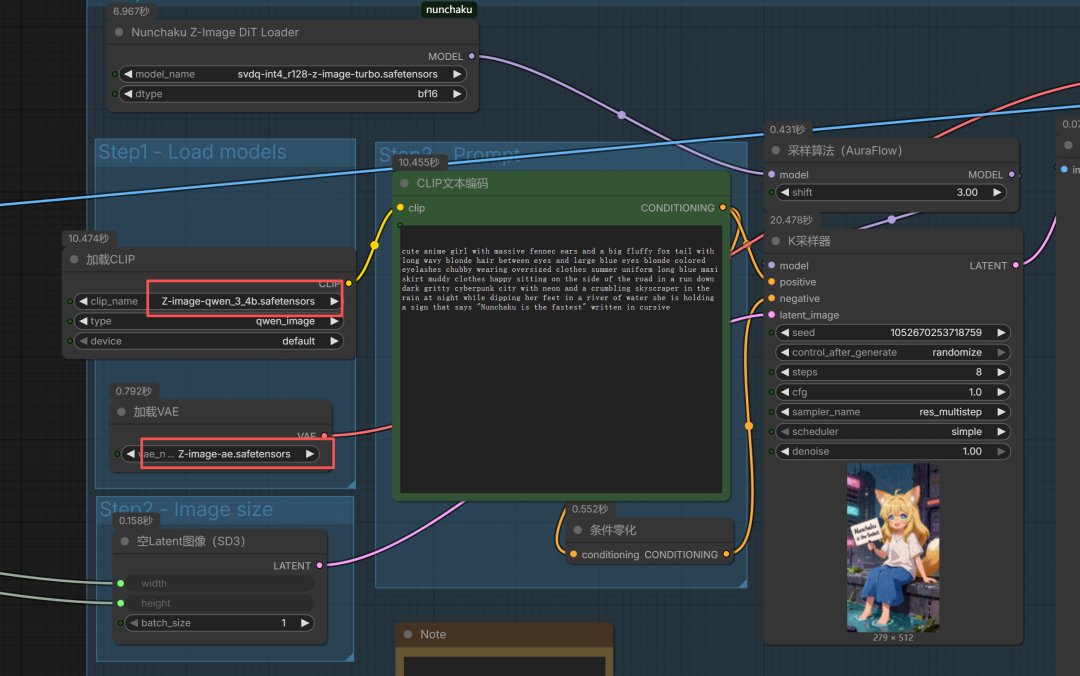Click the negative input port on K采样器
The image size is (1080, 676).
coord(771,299)
